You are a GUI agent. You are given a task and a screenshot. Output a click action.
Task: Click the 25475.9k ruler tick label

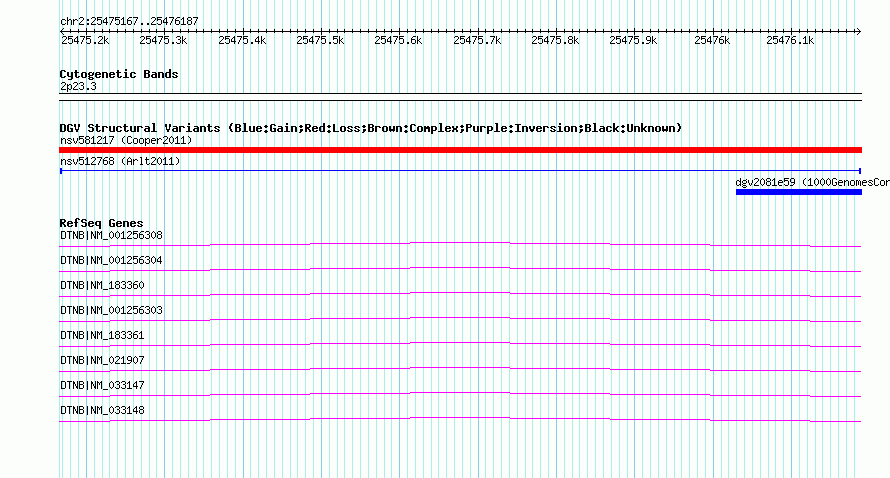(x=633, y=40)
